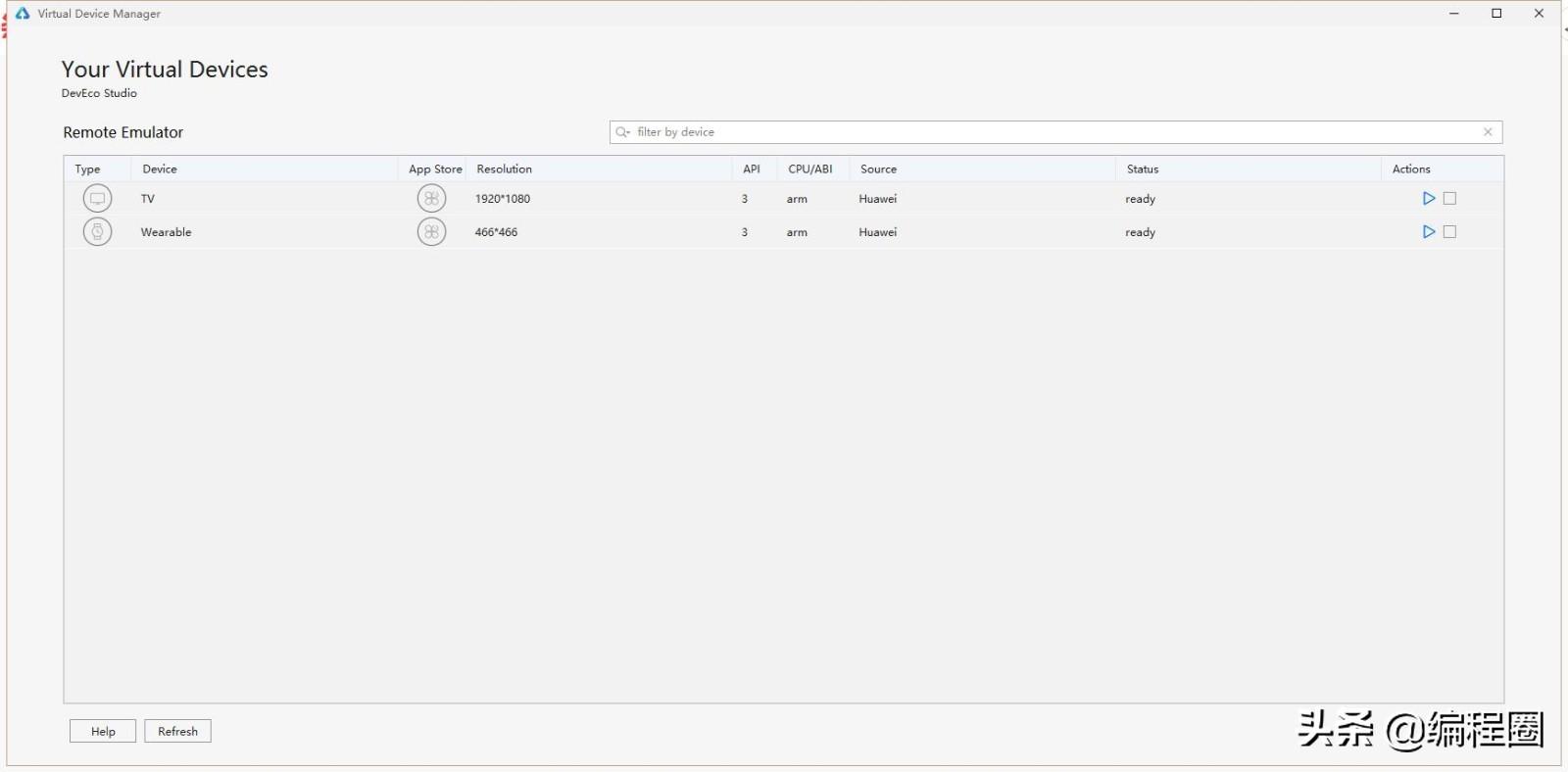Viewport: 1568px width, 772px height.
Task: Click the 1920*1080 resolution value
Action: pyautogui.click(x=503, y=198)
